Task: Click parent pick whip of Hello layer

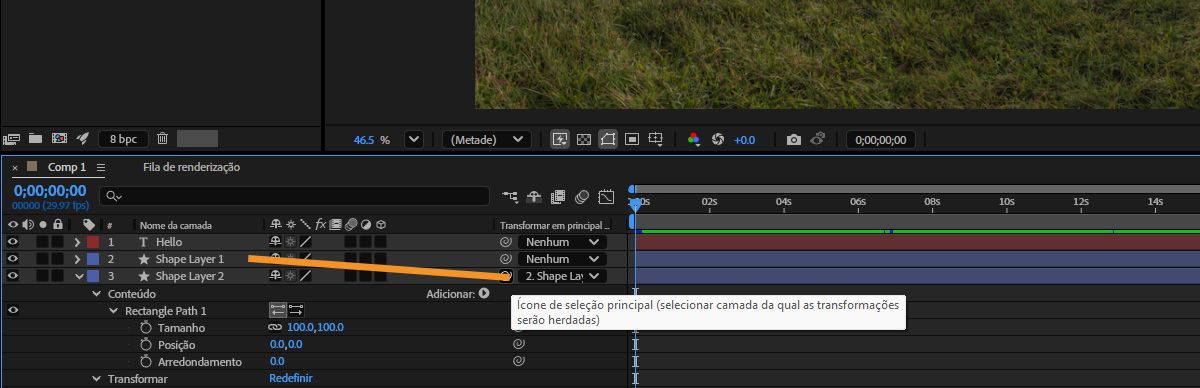Action: coord(505,242)
